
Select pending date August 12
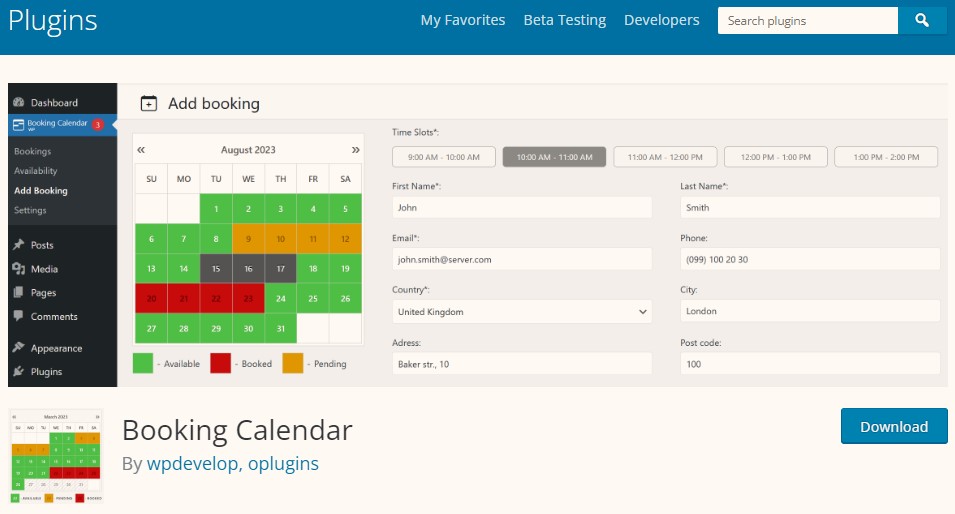tap(345, 239)
